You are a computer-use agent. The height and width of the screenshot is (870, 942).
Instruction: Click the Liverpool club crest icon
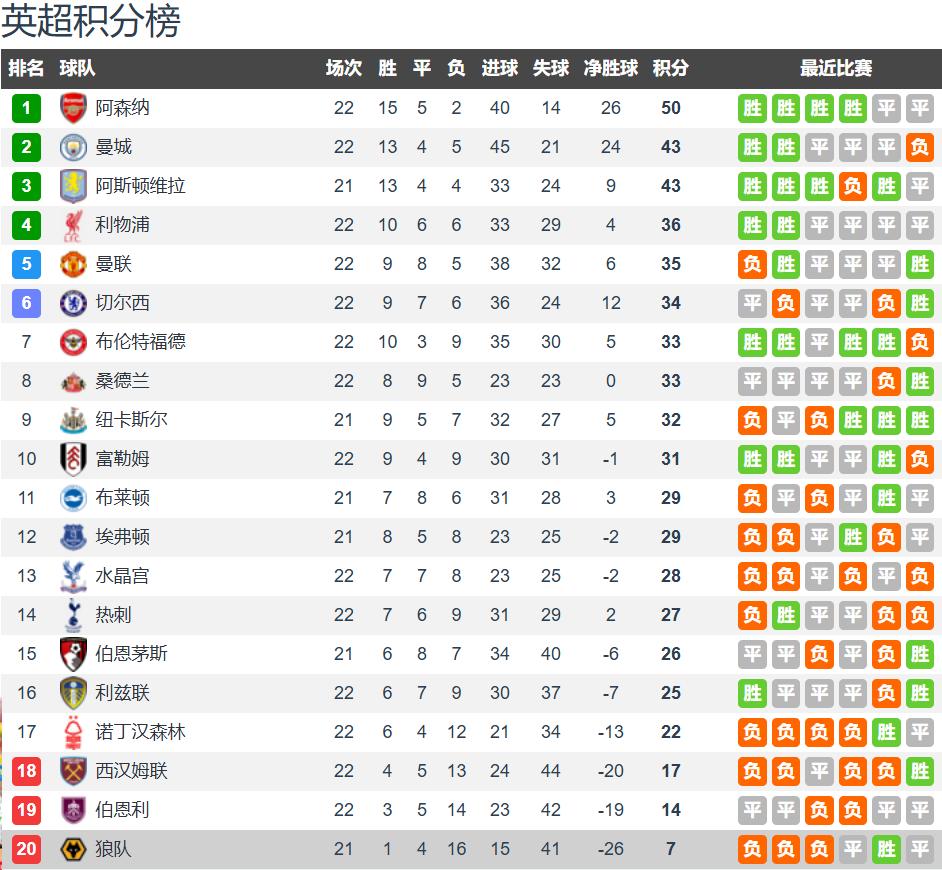click(74, 225)
